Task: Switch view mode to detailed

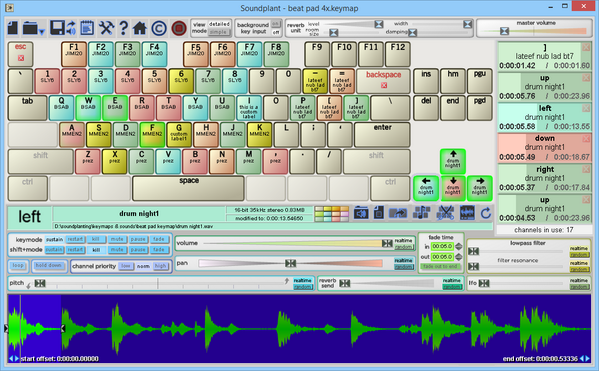Action: (219, 24)
